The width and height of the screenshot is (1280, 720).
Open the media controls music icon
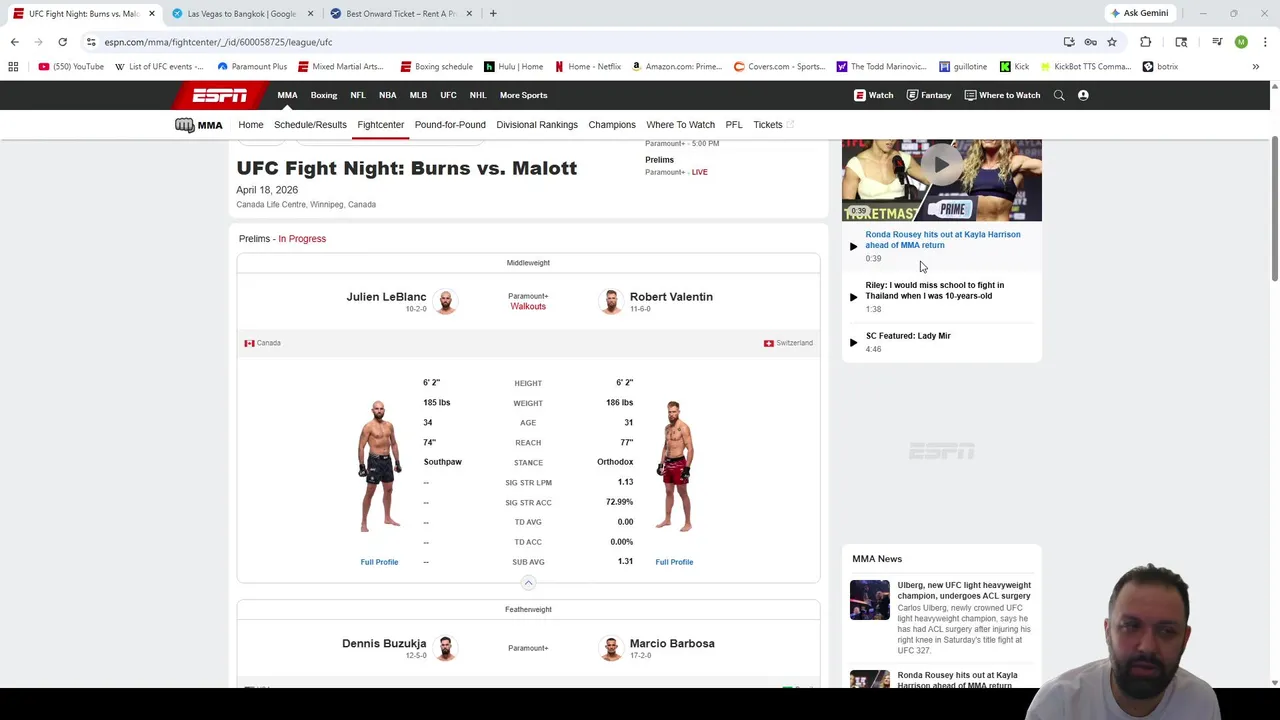[1217, 42]
